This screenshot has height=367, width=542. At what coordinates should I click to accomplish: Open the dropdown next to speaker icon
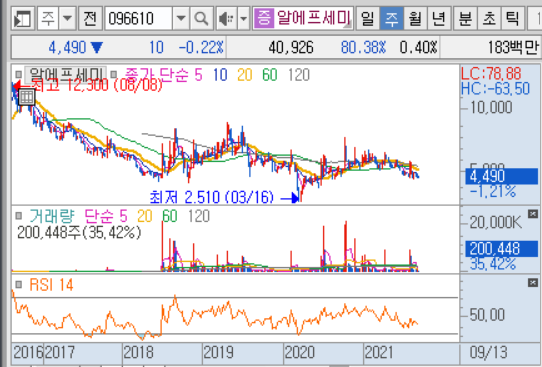pyautogui.click(x=244, y=18)
